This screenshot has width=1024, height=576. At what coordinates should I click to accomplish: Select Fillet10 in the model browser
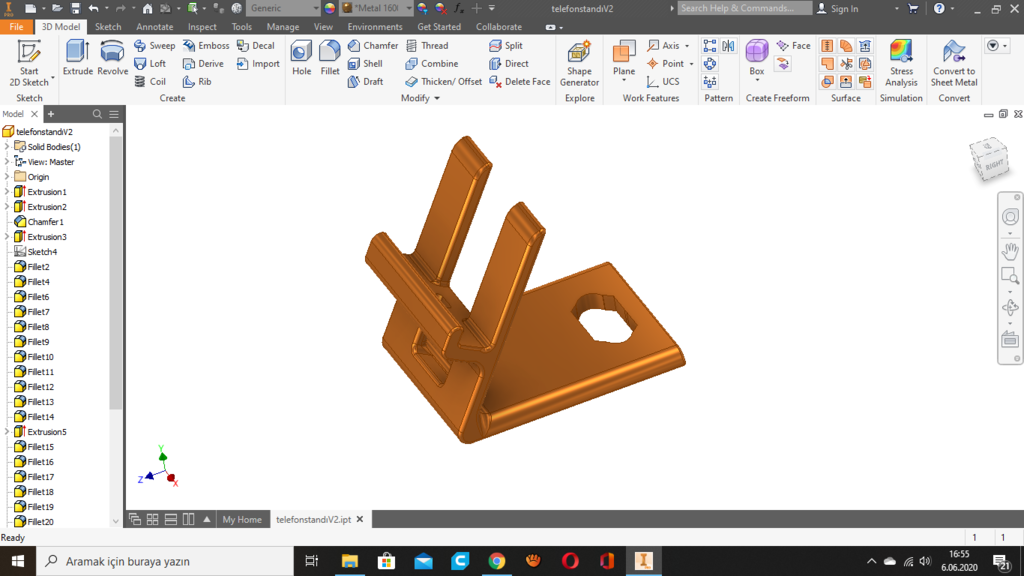click(34, 357)
